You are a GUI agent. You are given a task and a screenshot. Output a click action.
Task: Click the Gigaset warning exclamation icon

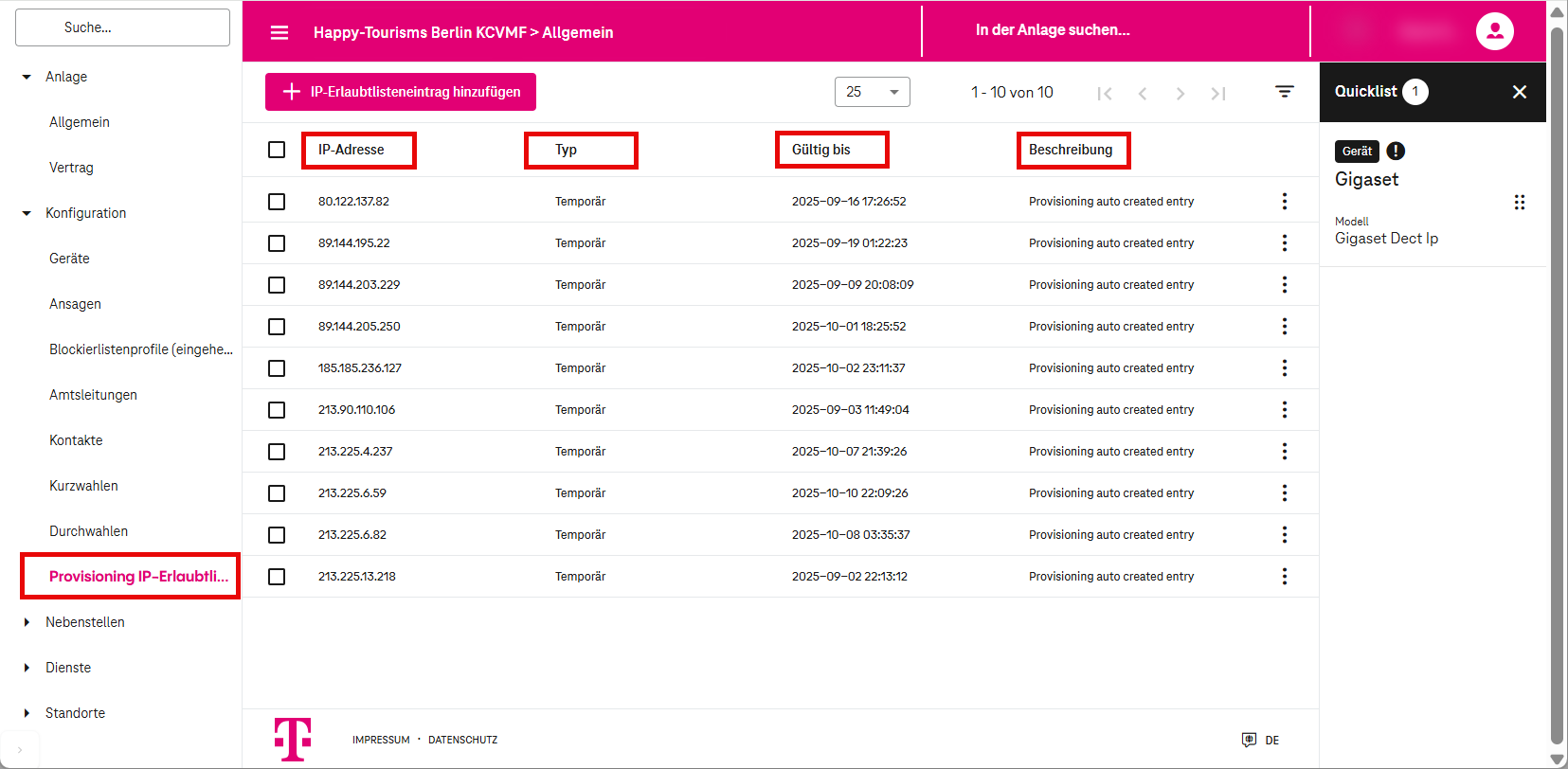1396,151
